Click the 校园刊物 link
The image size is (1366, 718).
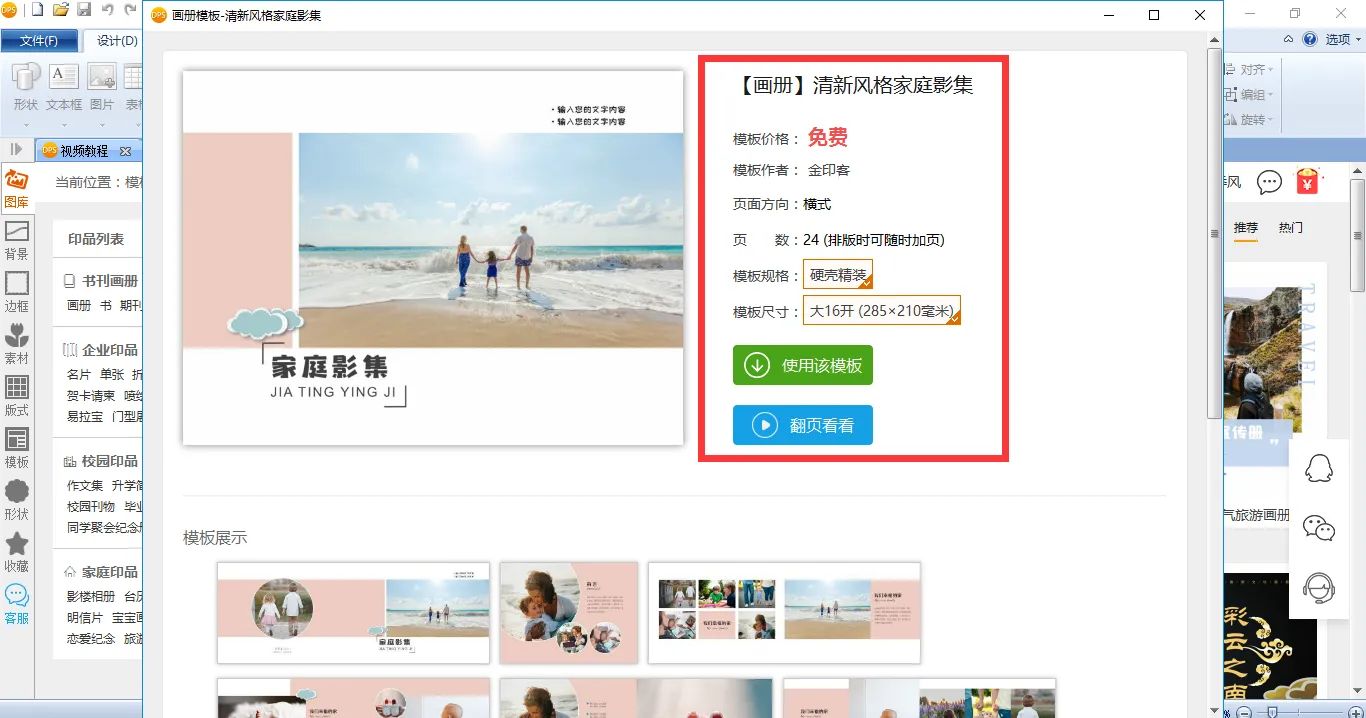(91, 507)
